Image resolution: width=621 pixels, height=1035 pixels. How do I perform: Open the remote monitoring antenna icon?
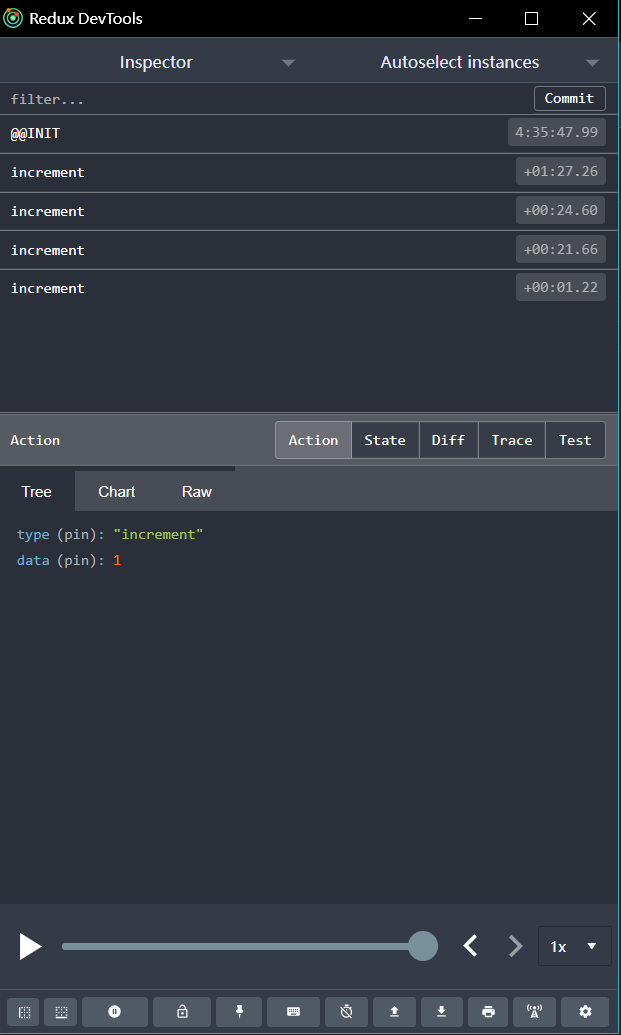click(535, 1011)
